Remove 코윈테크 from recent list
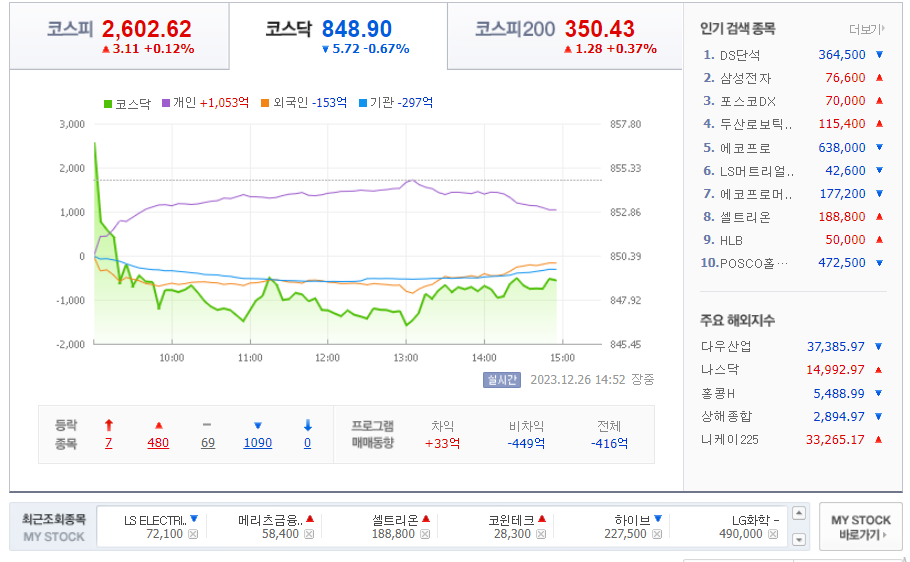 click(541, 534)
